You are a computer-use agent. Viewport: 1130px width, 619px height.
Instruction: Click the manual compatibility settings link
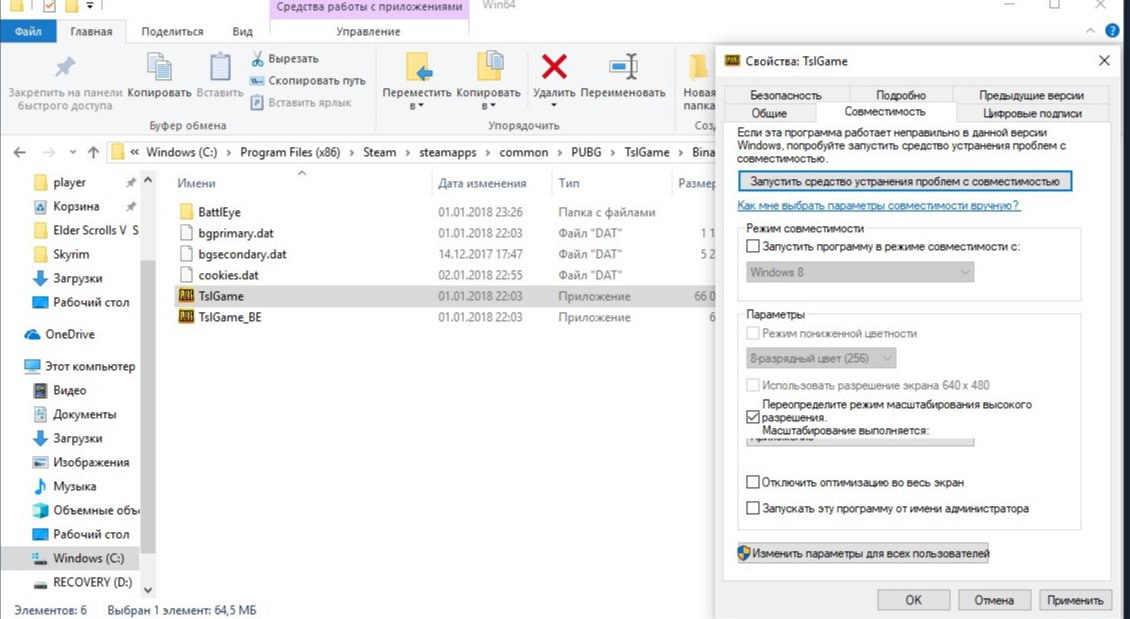pyautogui.click(x=878, y=205)
